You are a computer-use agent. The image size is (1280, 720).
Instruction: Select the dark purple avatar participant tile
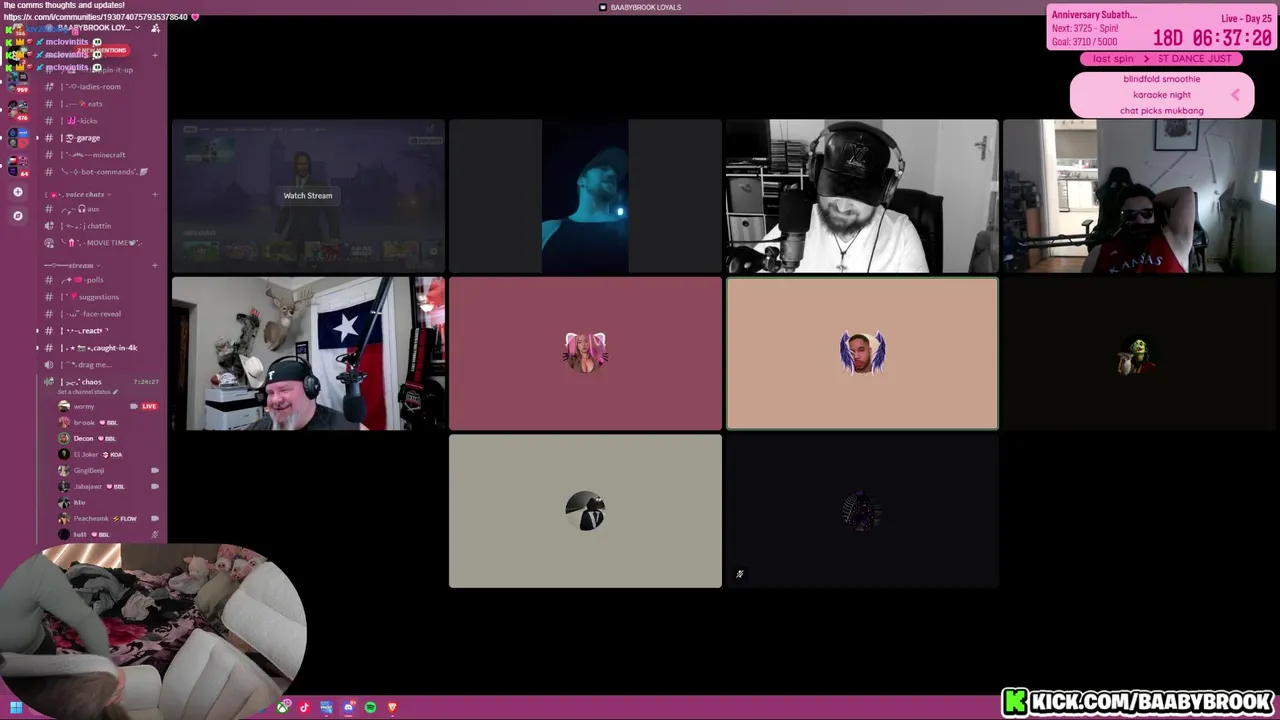[x=862, y=511]
